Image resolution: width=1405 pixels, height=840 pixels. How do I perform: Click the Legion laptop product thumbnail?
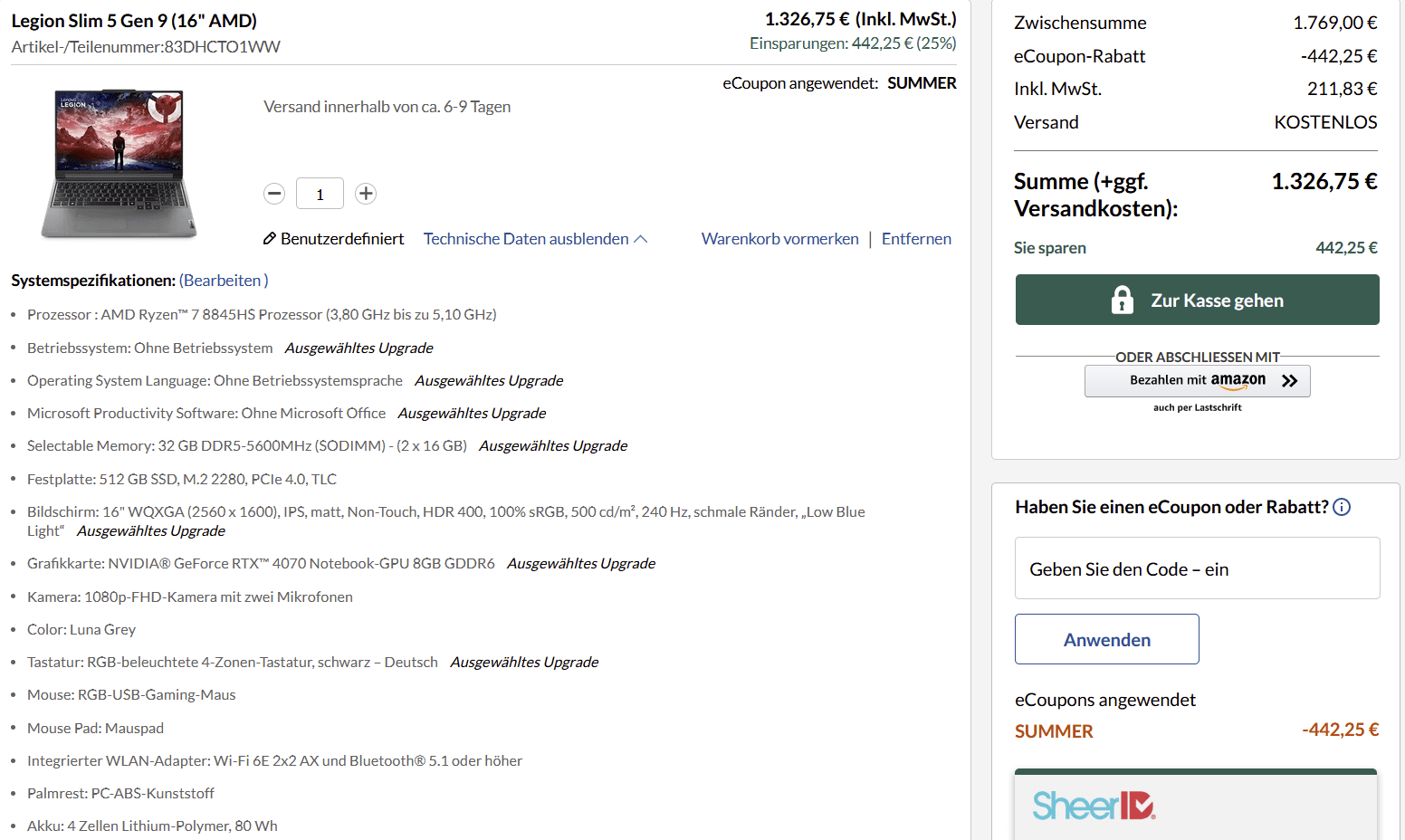coord(119,164)
